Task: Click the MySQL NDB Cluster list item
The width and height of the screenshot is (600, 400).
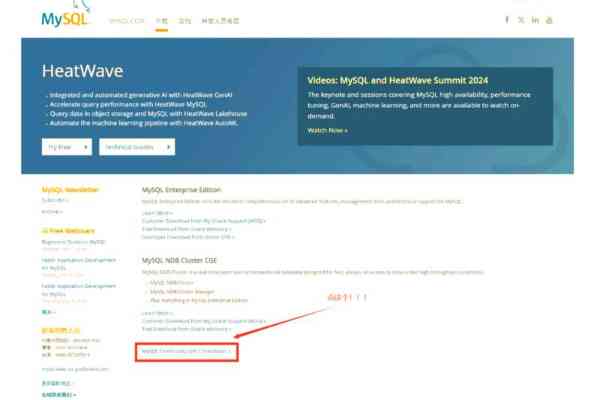Action: pyautogui.click(x=172, y=282)
